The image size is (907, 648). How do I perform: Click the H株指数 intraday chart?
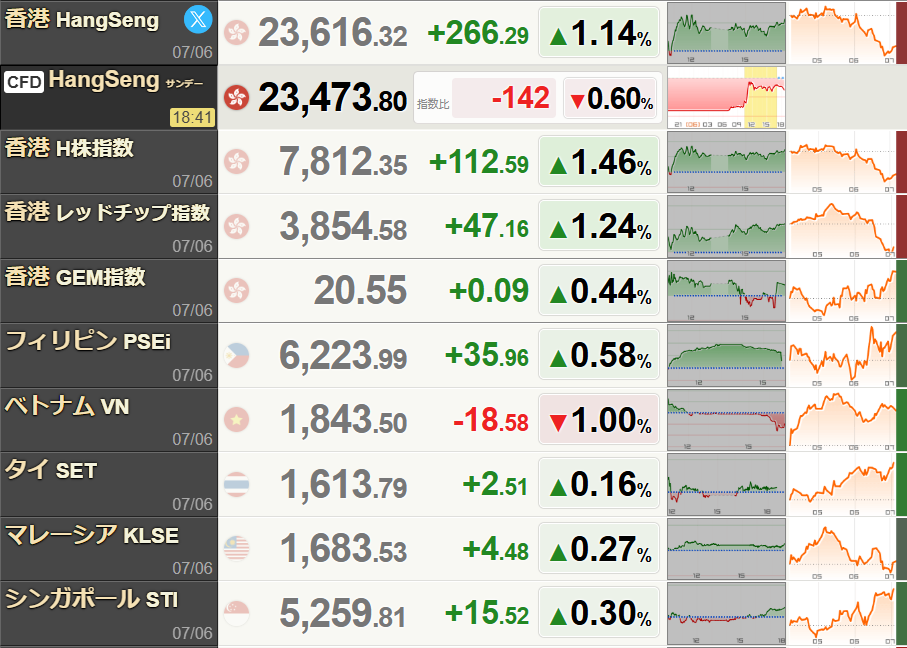(727, 162)
